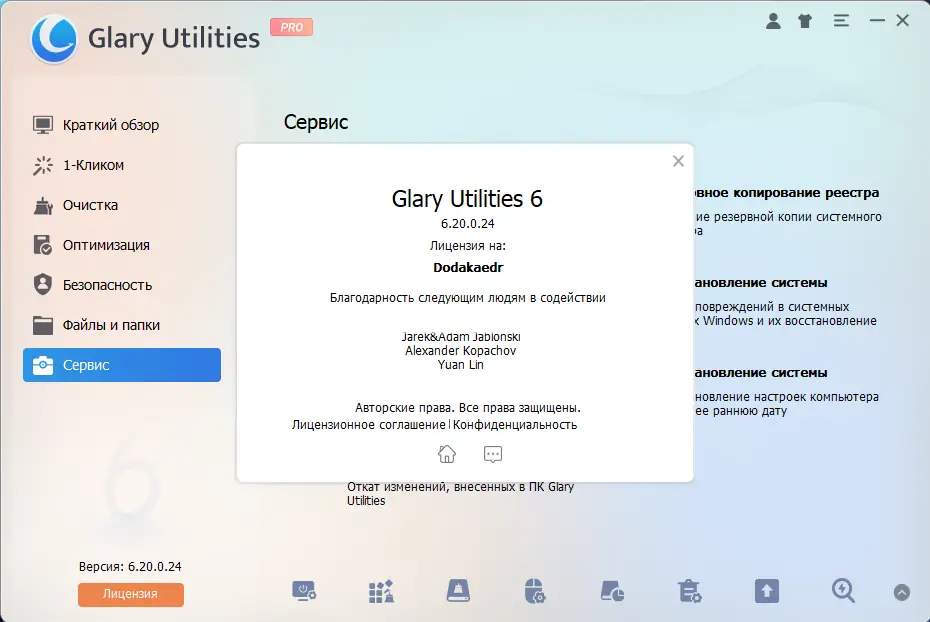Open the Лицензионное соглашение link
This screenshot has width=930, height=622.
(x=368, y=425)
